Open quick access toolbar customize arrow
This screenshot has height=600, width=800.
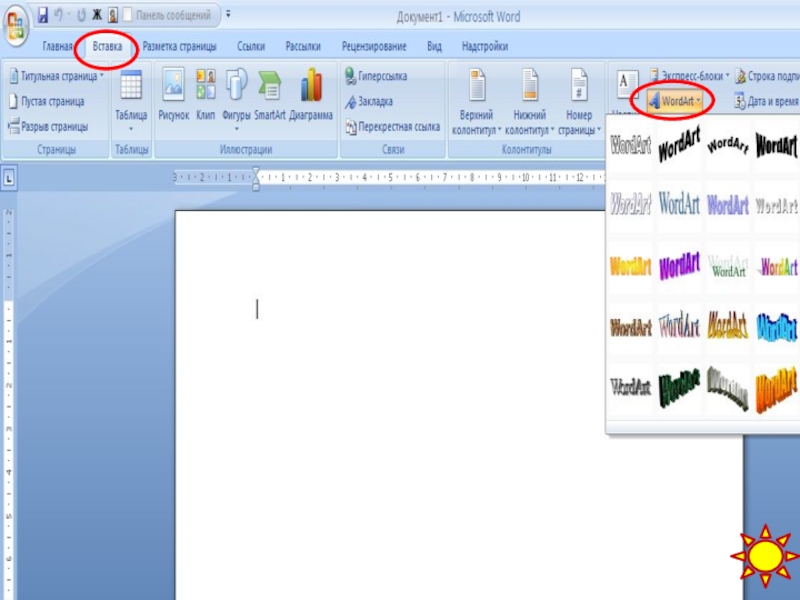[228, 14]
